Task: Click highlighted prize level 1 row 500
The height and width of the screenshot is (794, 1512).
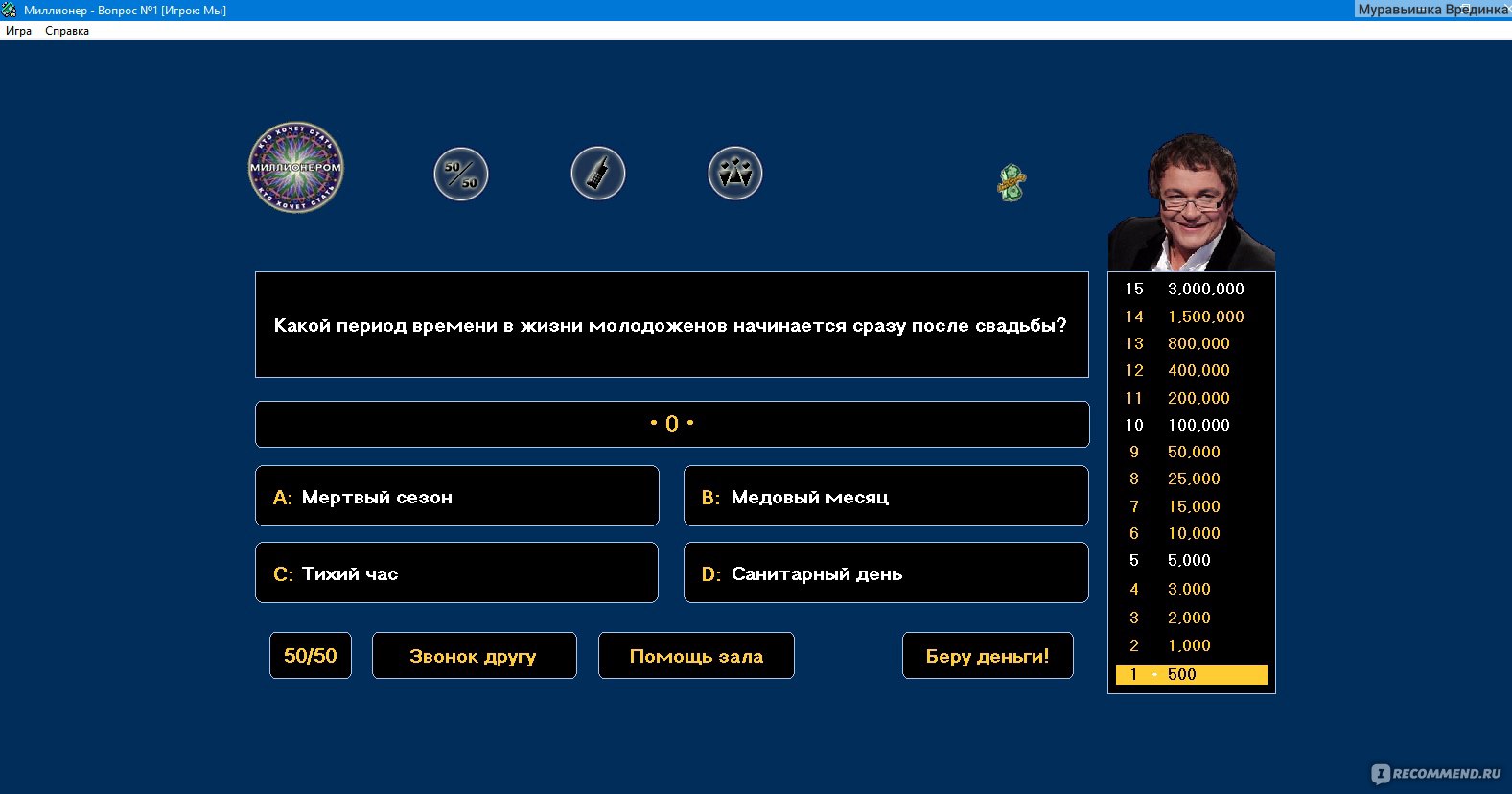Action: click(1191, 674)
